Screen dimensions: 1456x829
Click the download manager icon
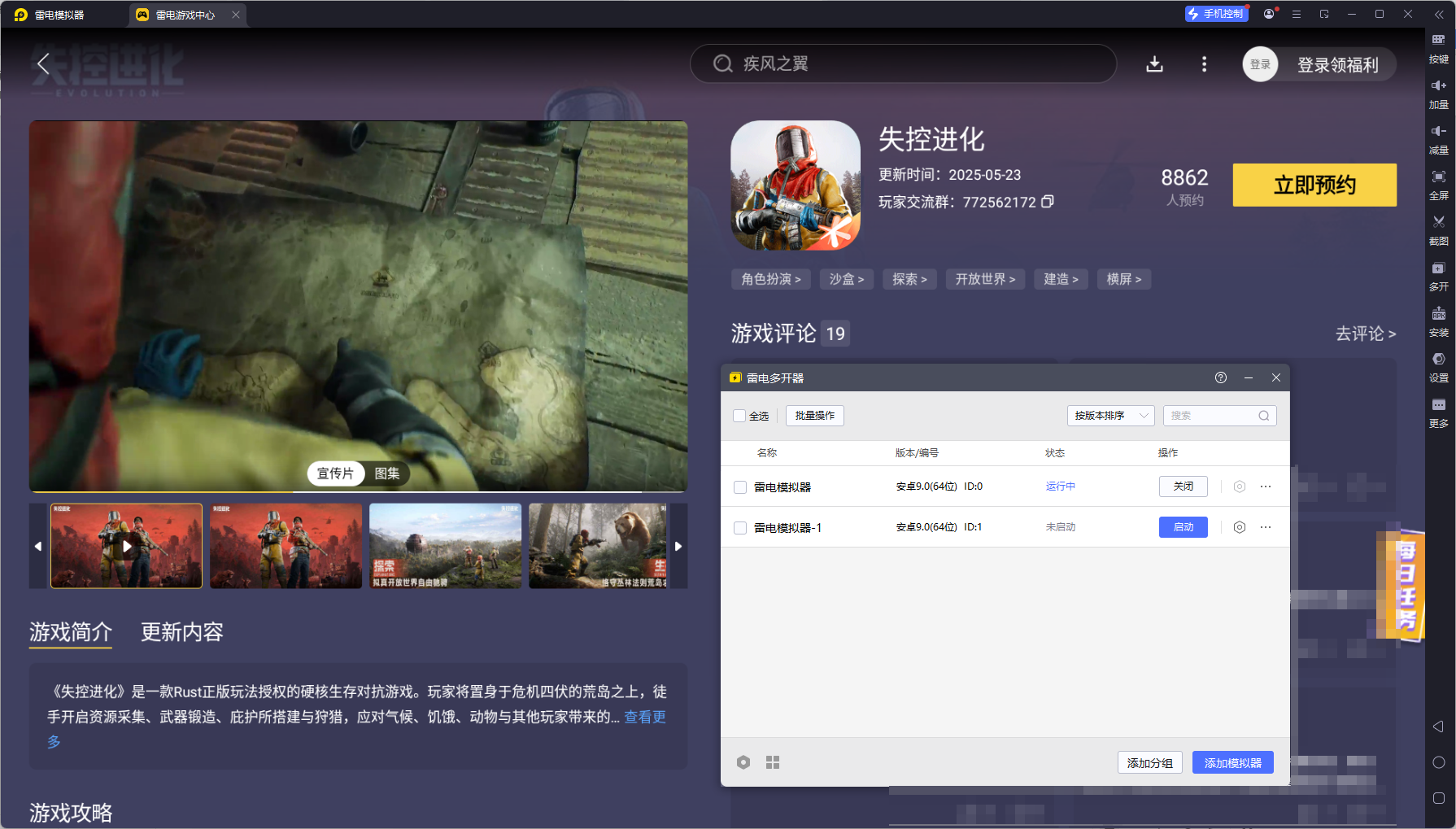tap(1154, 64)
